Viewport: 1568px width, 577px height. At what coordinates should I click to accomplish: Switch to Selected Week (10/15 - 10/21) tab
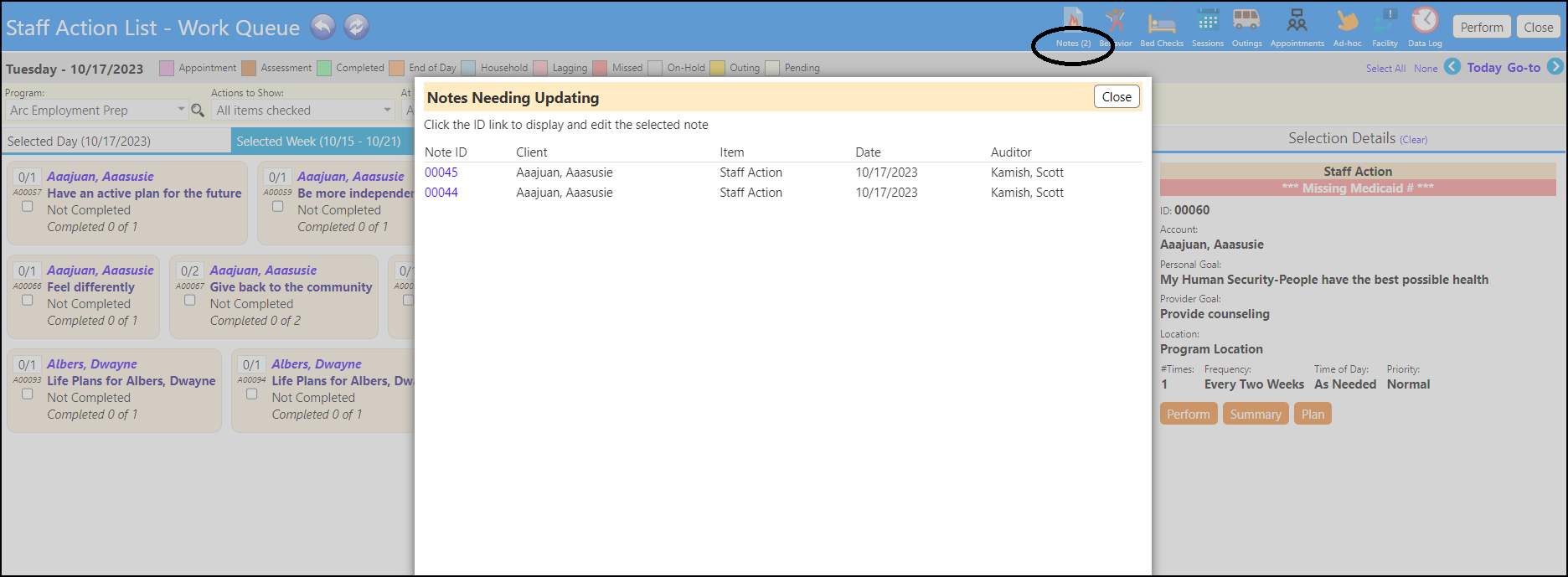(322, 141)
